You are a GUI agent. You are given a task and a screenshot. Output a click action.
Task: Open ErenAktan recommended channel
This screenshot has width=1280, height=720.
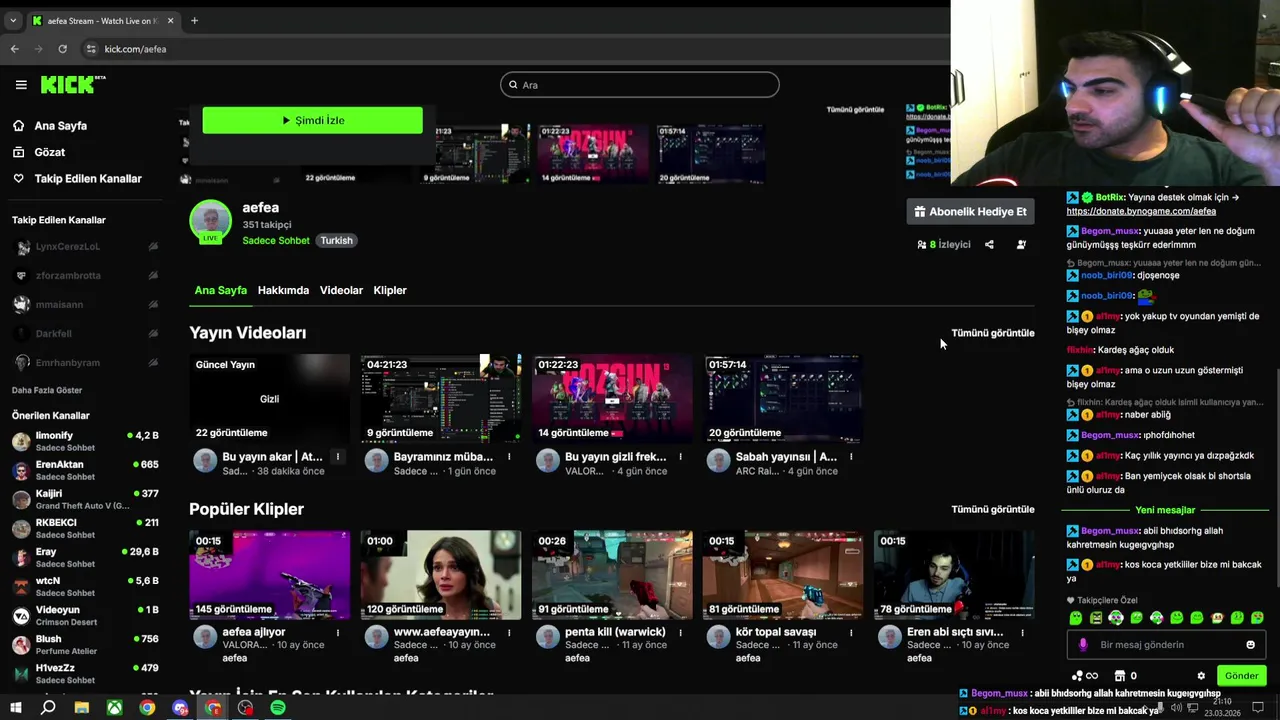85,470
